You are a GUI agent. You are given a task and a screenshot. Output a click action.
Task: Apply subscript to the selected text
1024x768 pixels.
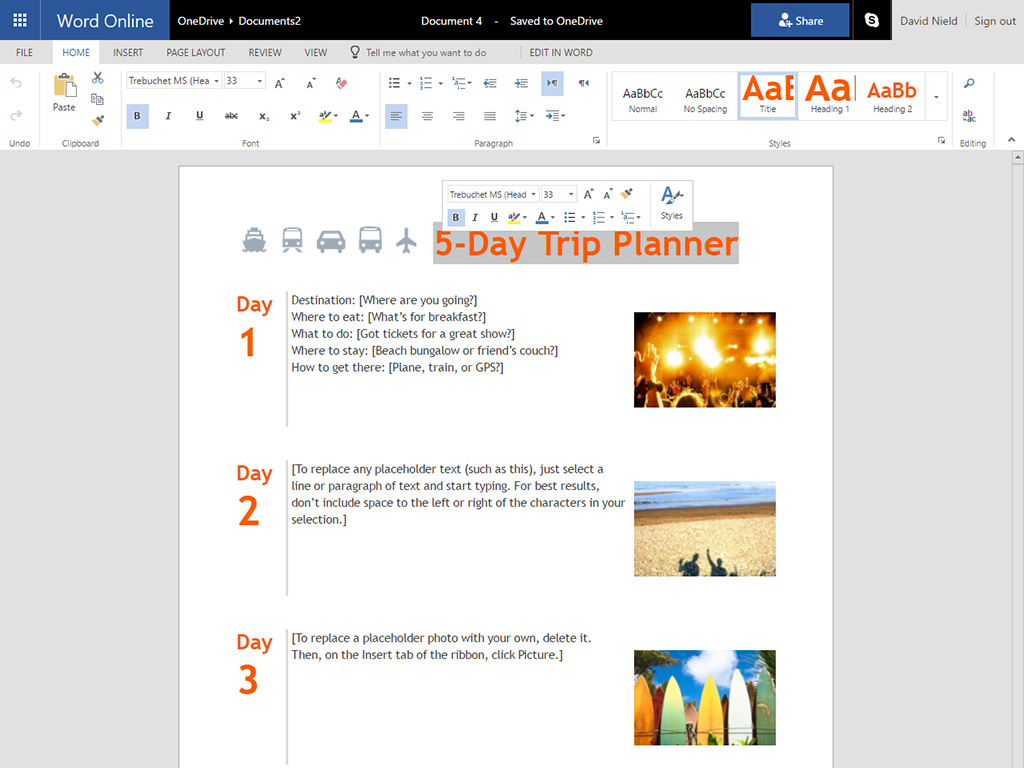tap(263, 116)
